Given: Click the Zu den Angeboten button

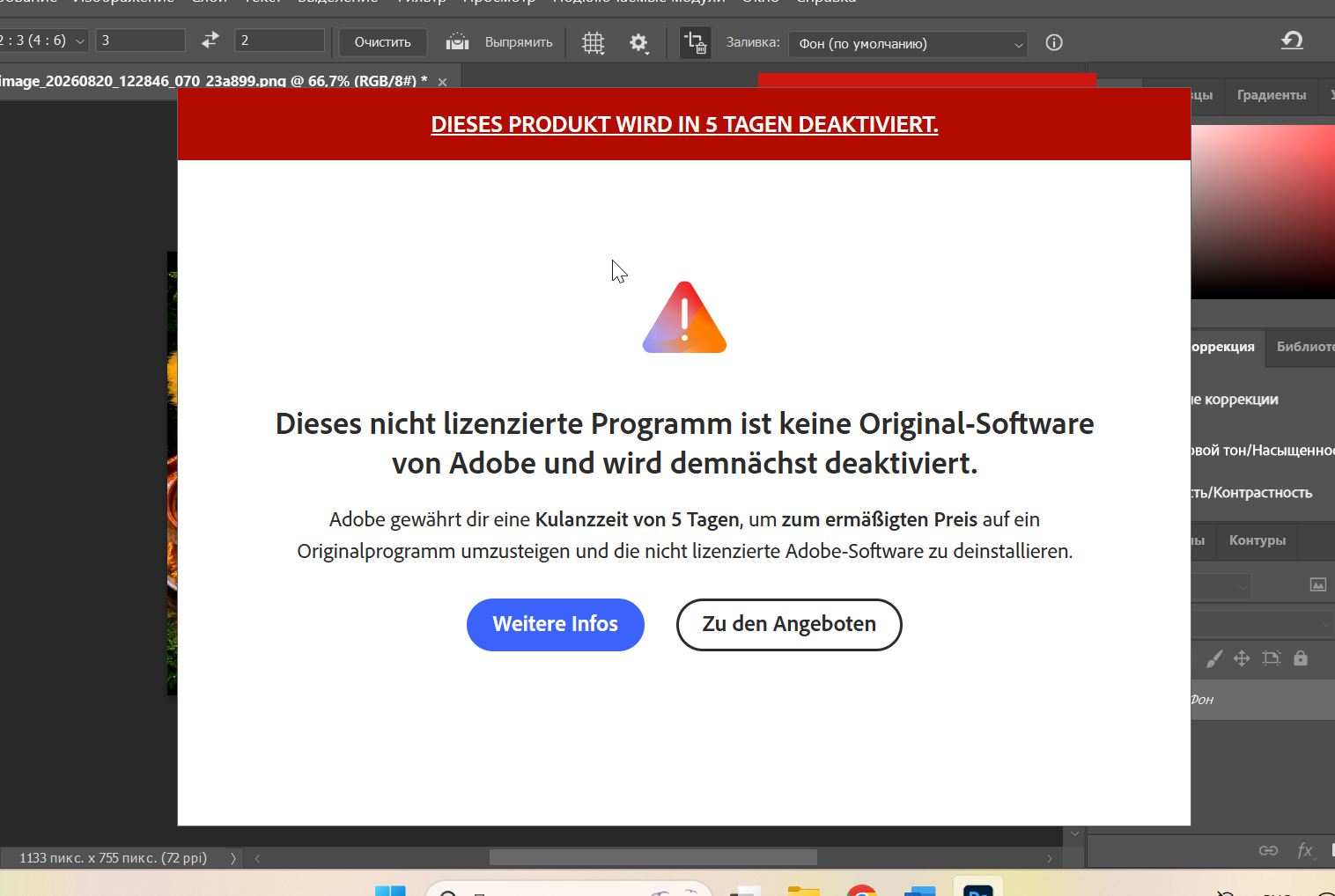Looking at the screenshot, I should pyautogui.click(x=789, y=625).
